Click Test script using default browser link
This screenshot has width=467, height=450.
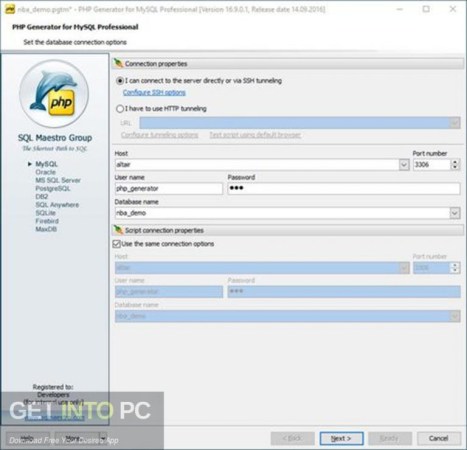[x=255, y=135]
